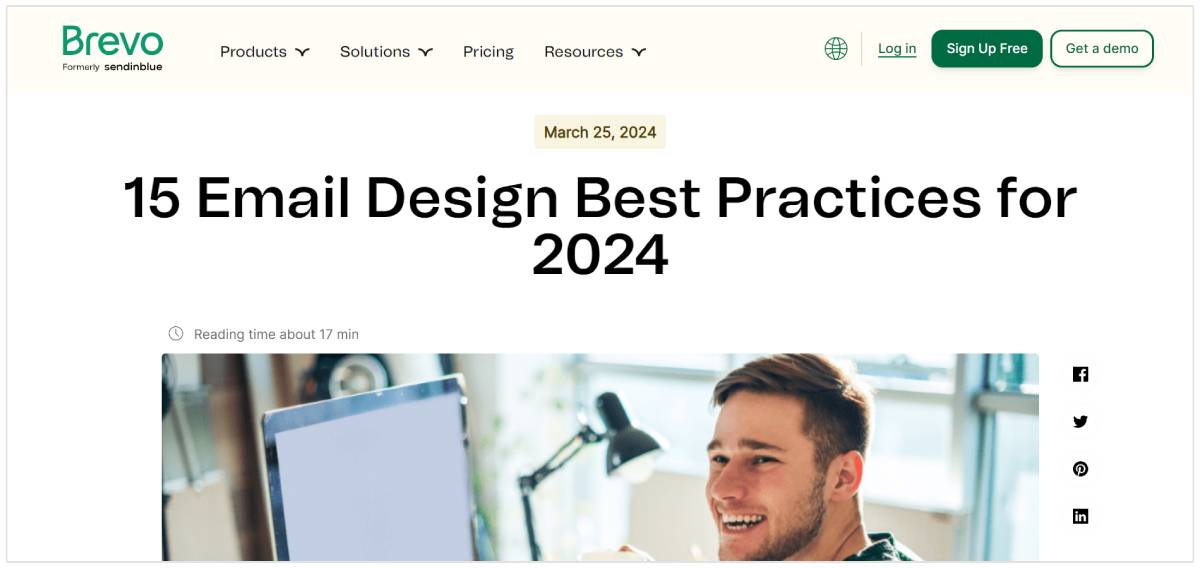Click the Products menu label

click(253, 52)
